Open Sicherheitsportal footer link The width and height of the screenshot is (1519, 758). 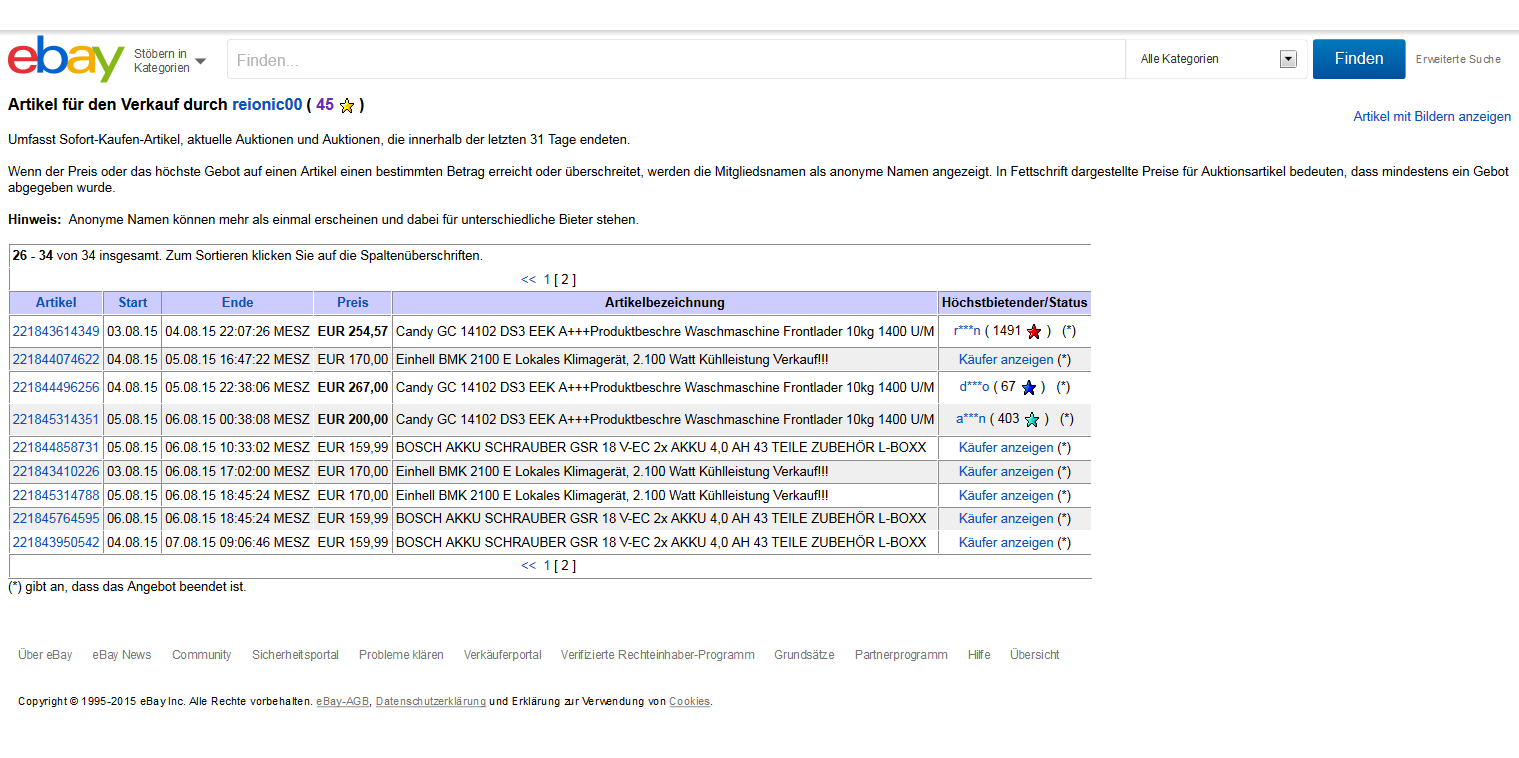coord(295,655)
